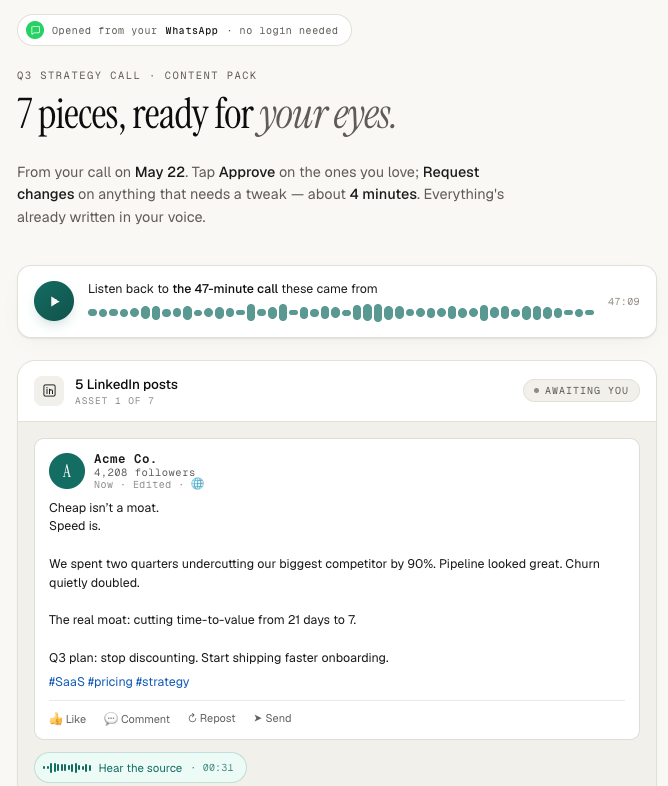The image size is (668, 786).
Task: Open the #pricing hashtag
Action: (110, 682)
